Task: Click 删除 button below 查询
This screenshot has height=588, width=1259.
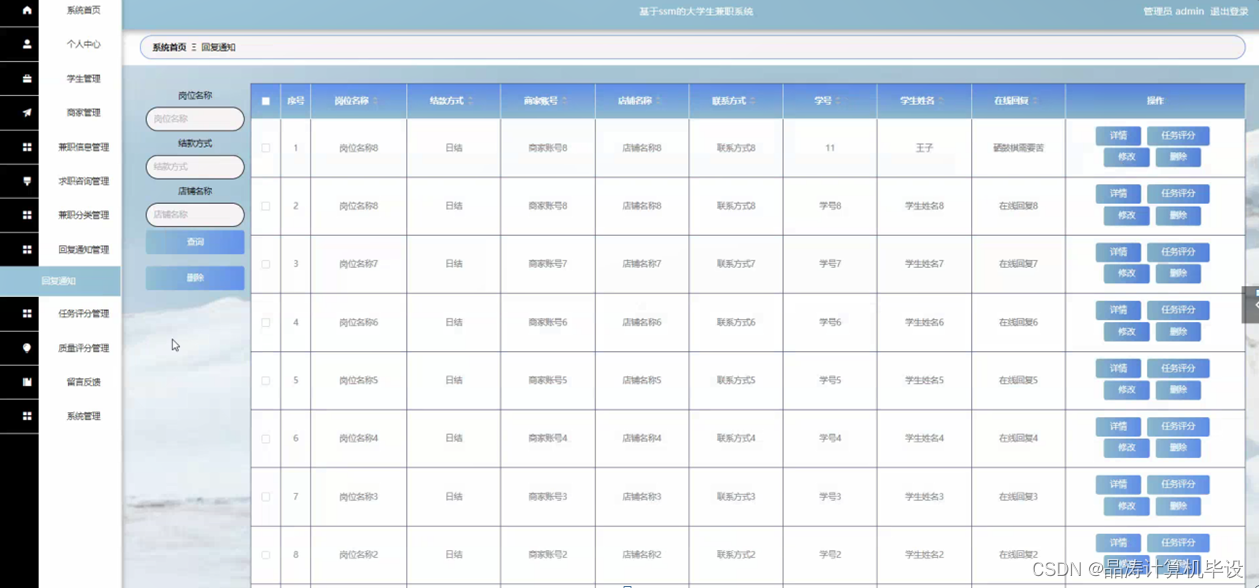Action: [x=195, y=278]
